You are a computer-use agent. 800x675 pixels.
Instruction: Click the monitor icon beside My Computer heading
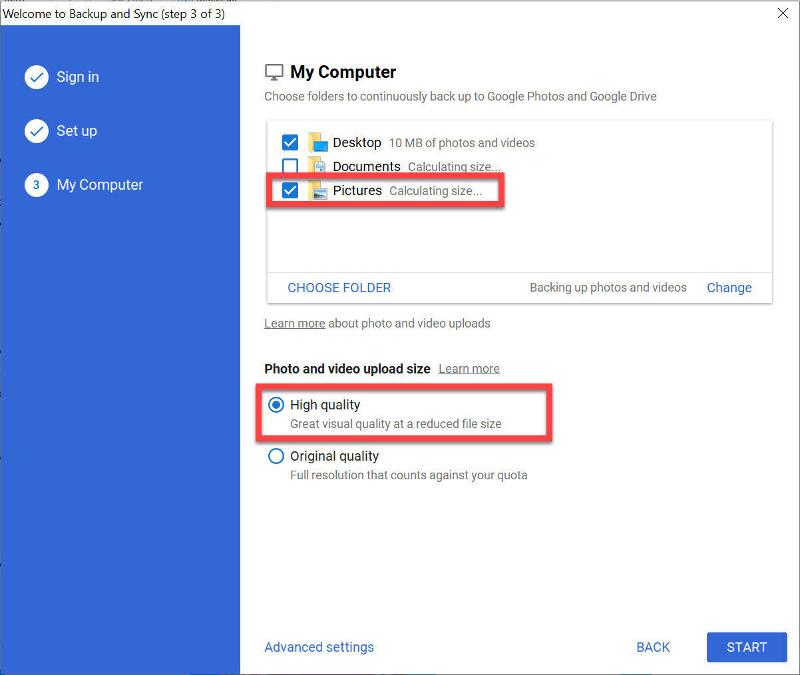pyautogui.click(x=274, y=72)
